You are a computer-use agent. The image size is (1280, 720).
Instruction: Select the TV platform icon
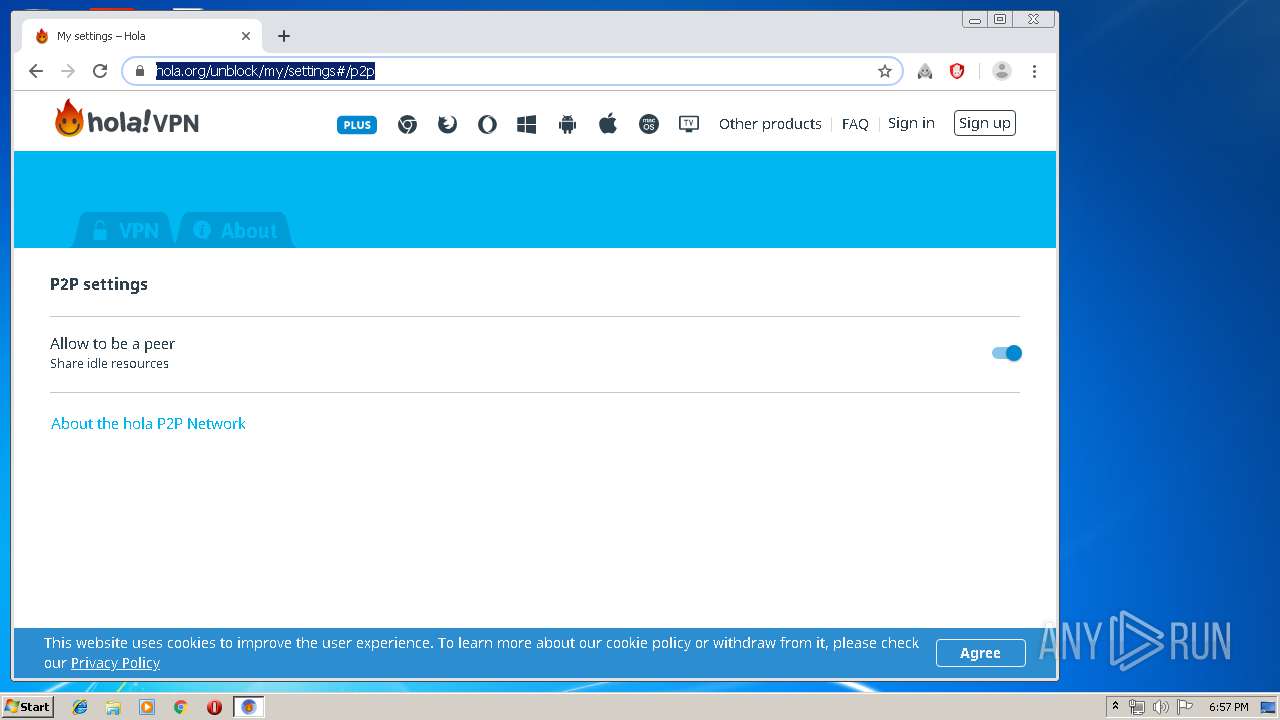pos(689,124)
